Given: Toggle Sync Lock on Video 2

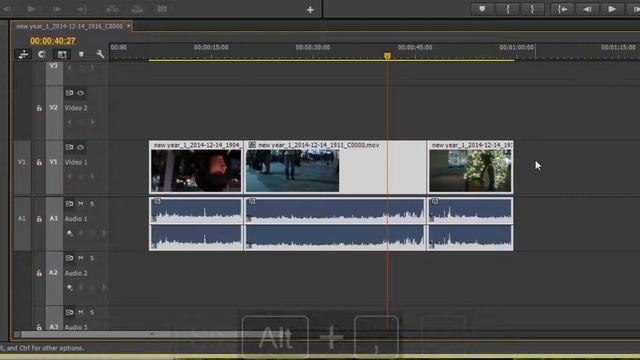Looking at the screenshot, I should click(69, 93).
